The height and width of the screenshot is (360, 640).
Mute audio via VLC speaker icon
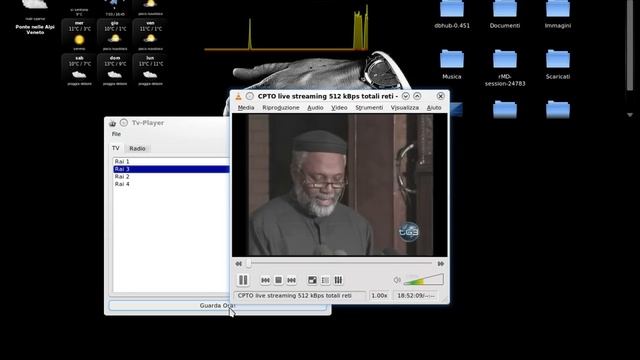[x=397, y=280]
